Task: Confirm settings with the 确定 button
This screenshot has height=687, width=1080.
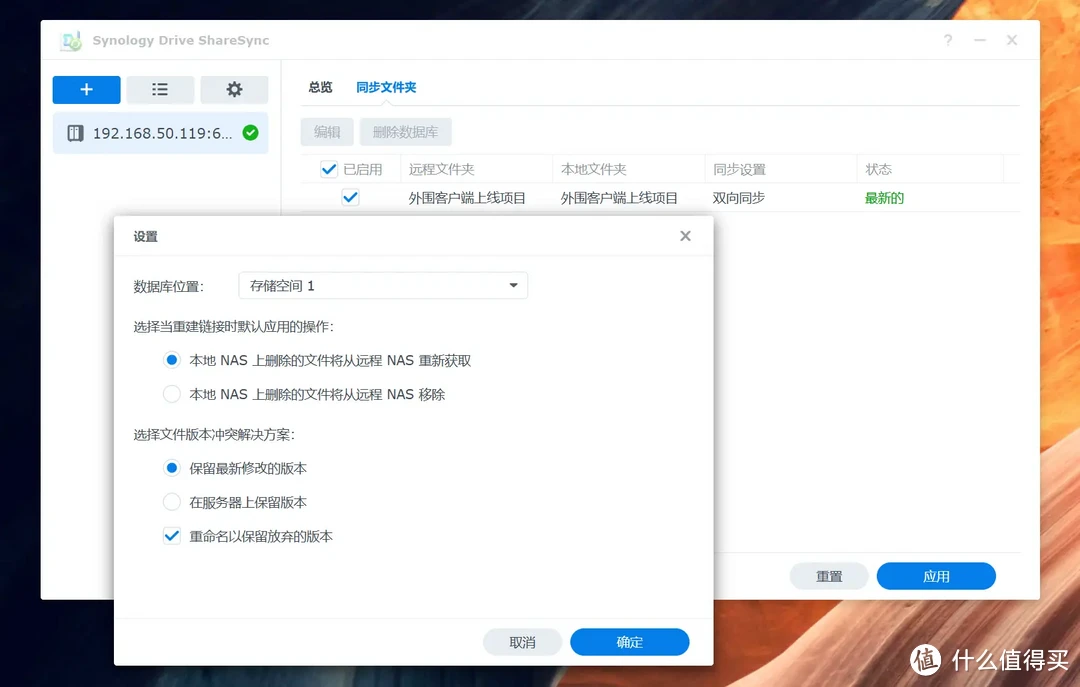Action: coord(629,641)
